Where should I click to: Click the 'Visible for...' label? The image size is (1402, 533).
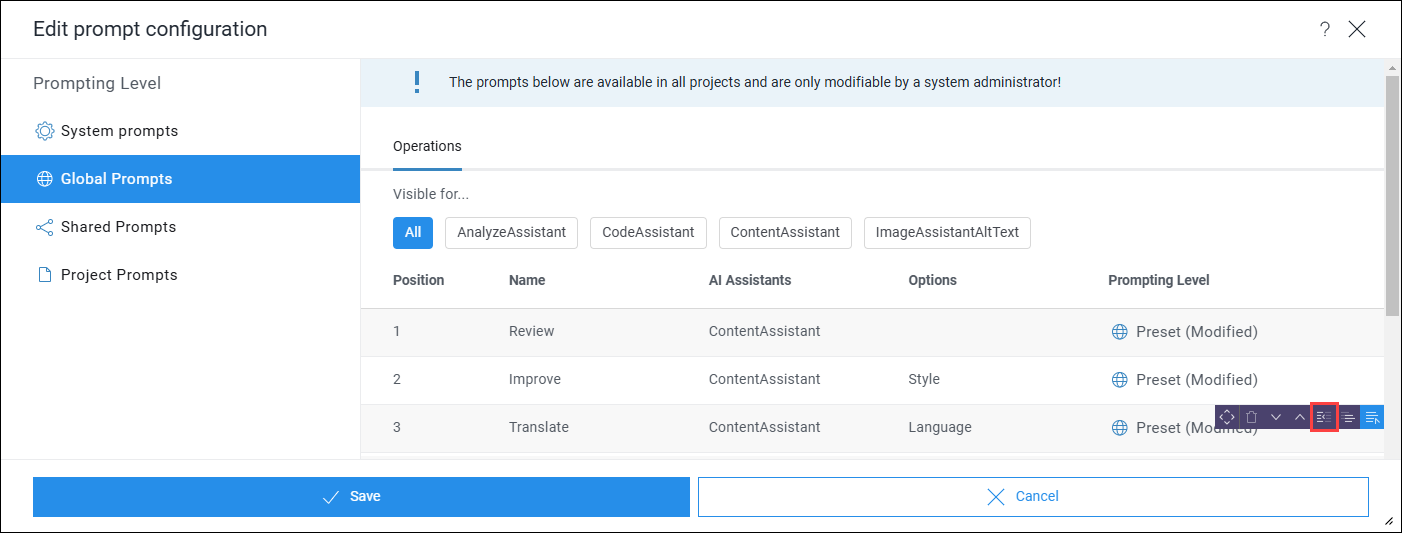tap(431, 194)
